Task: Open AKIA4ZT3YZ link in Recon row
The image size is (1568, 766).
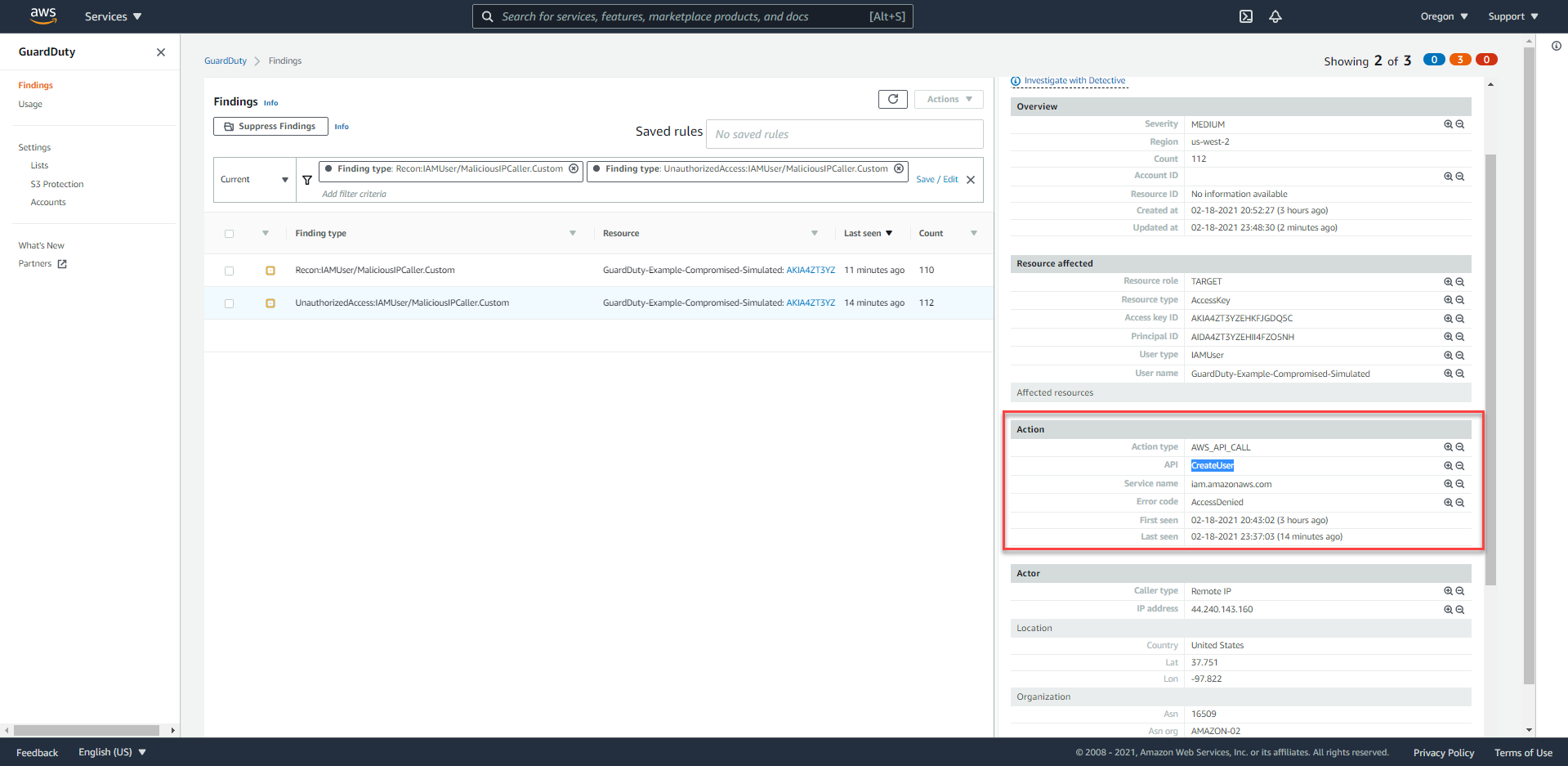Action: pos(811,271)
